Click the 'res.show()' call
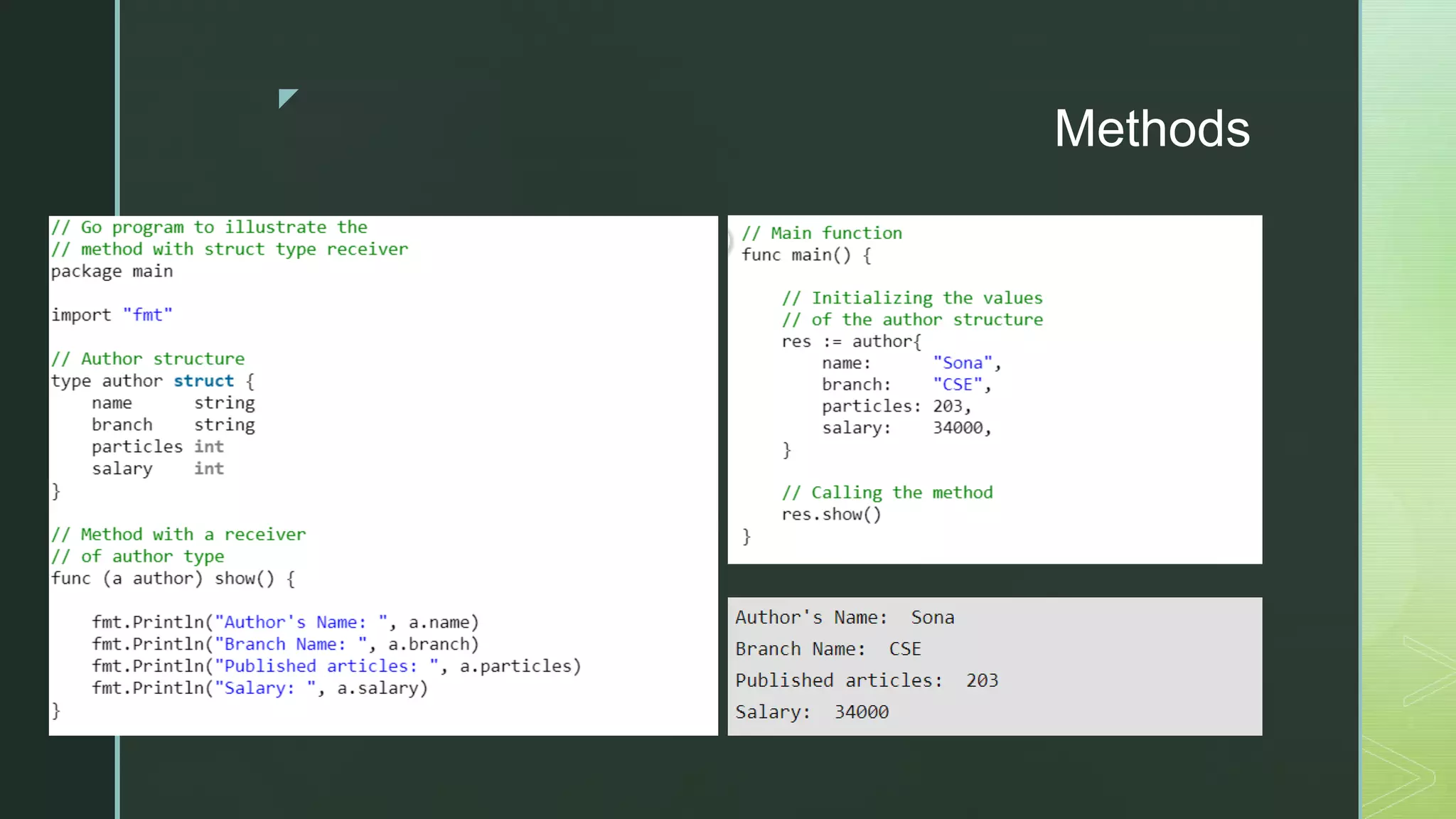The height and width of the screenshot is (819, 1456). [832, 515]
